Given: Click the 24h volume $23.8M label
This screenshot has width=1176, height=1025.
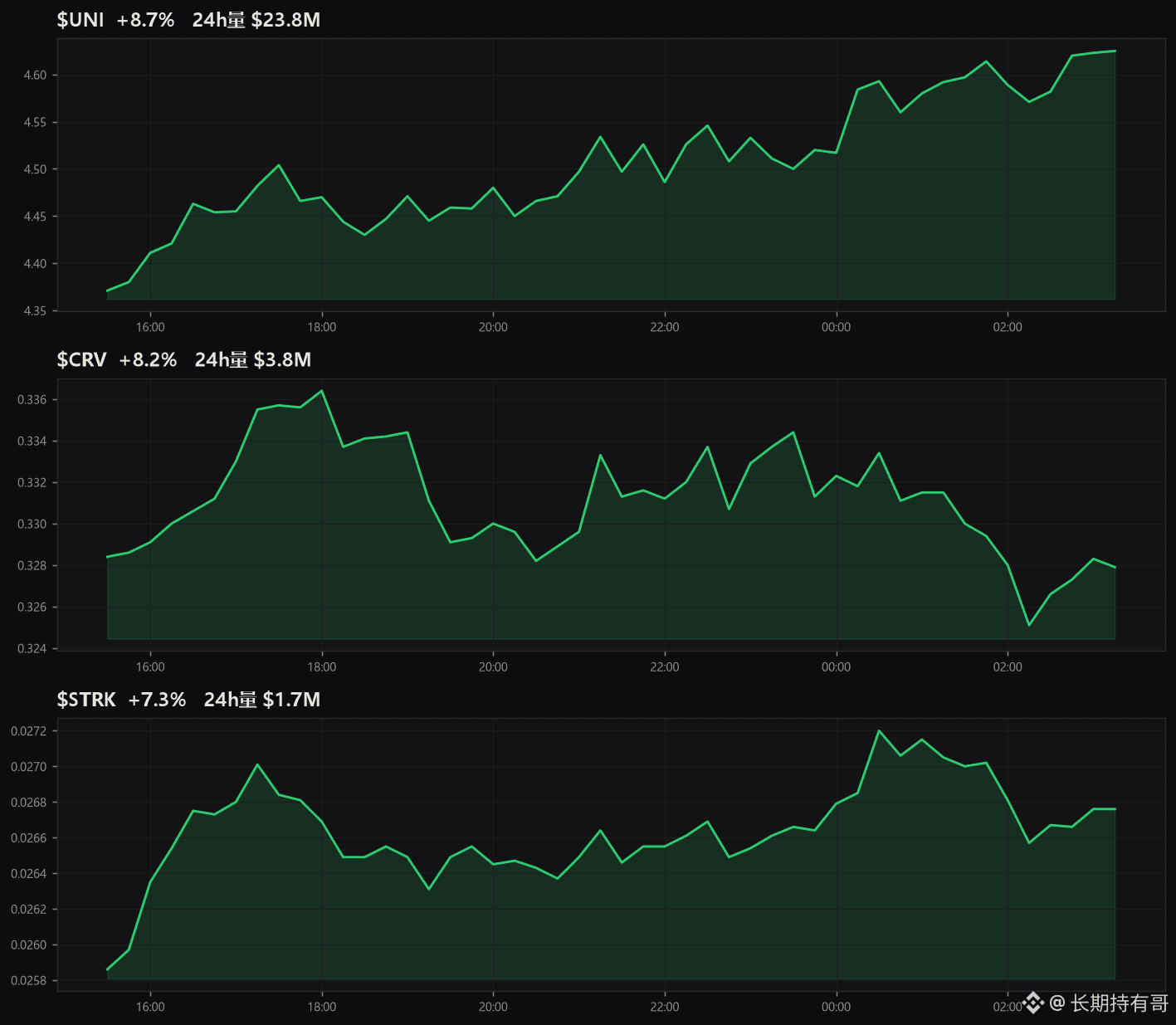Looking at the screenshot, I should pyautogui.click(x=256, y=20).
